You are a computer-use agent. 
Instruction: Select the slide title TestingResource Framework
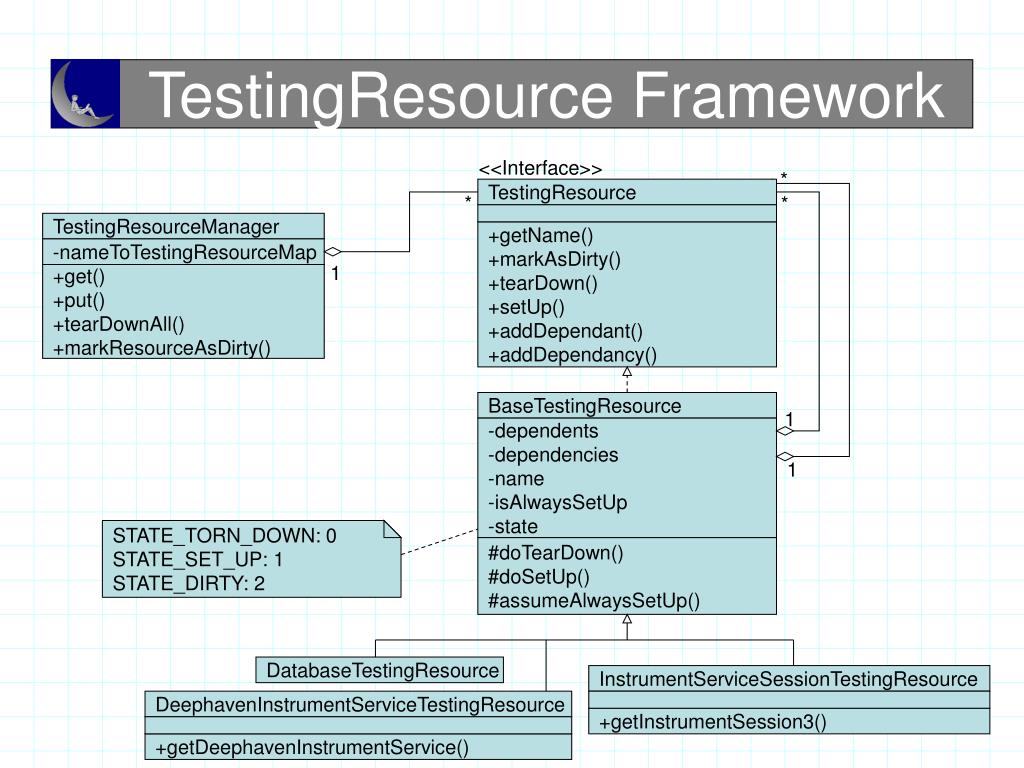click(x=546, y=95)
